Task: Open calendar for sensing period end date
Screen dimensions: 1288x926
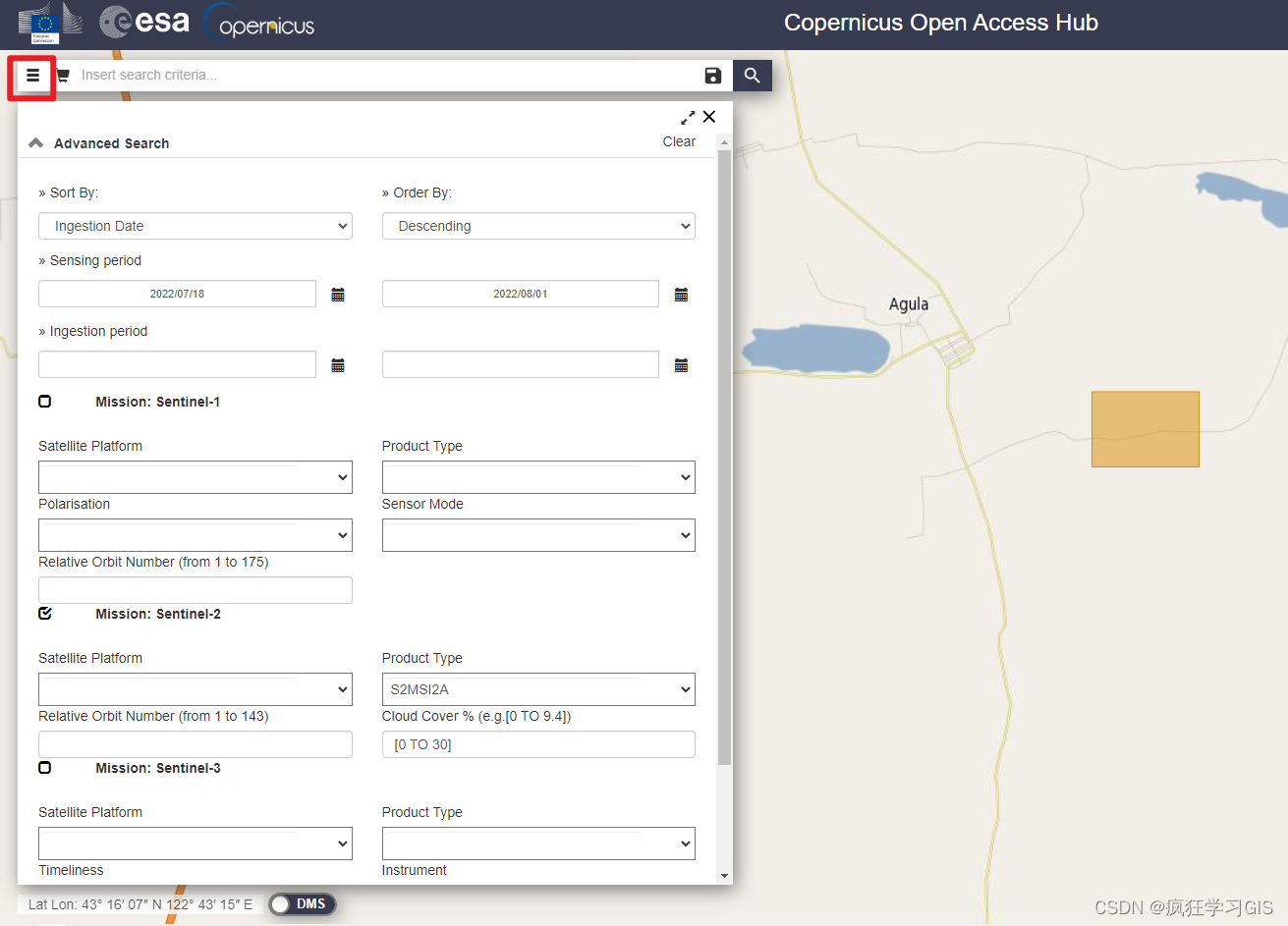Action: pos(682,295)
